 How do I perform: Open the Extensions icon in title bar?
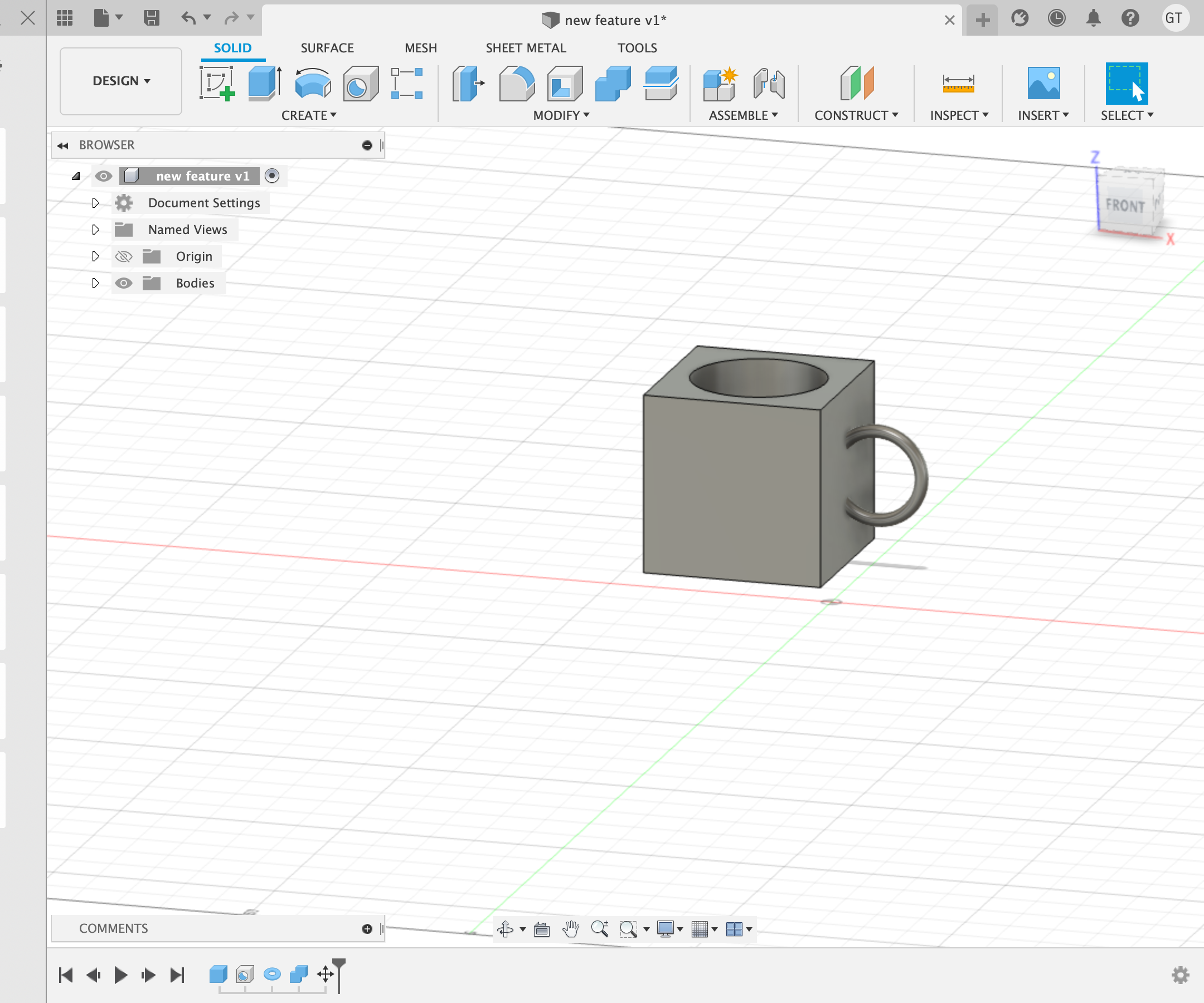[x=1020, y=18]
